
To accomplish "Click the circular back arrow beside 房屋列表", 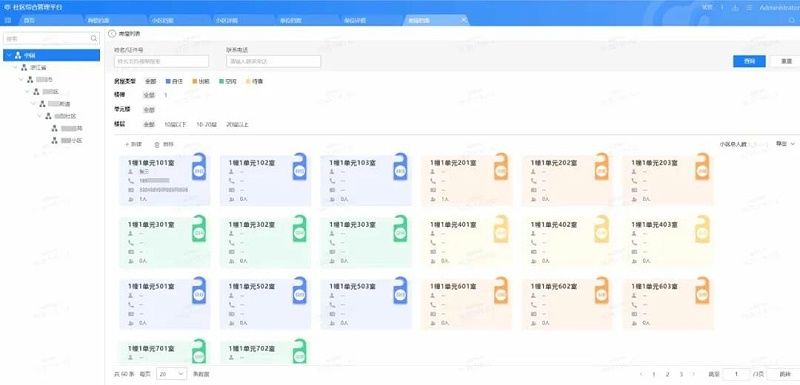I will pos(112,33).
